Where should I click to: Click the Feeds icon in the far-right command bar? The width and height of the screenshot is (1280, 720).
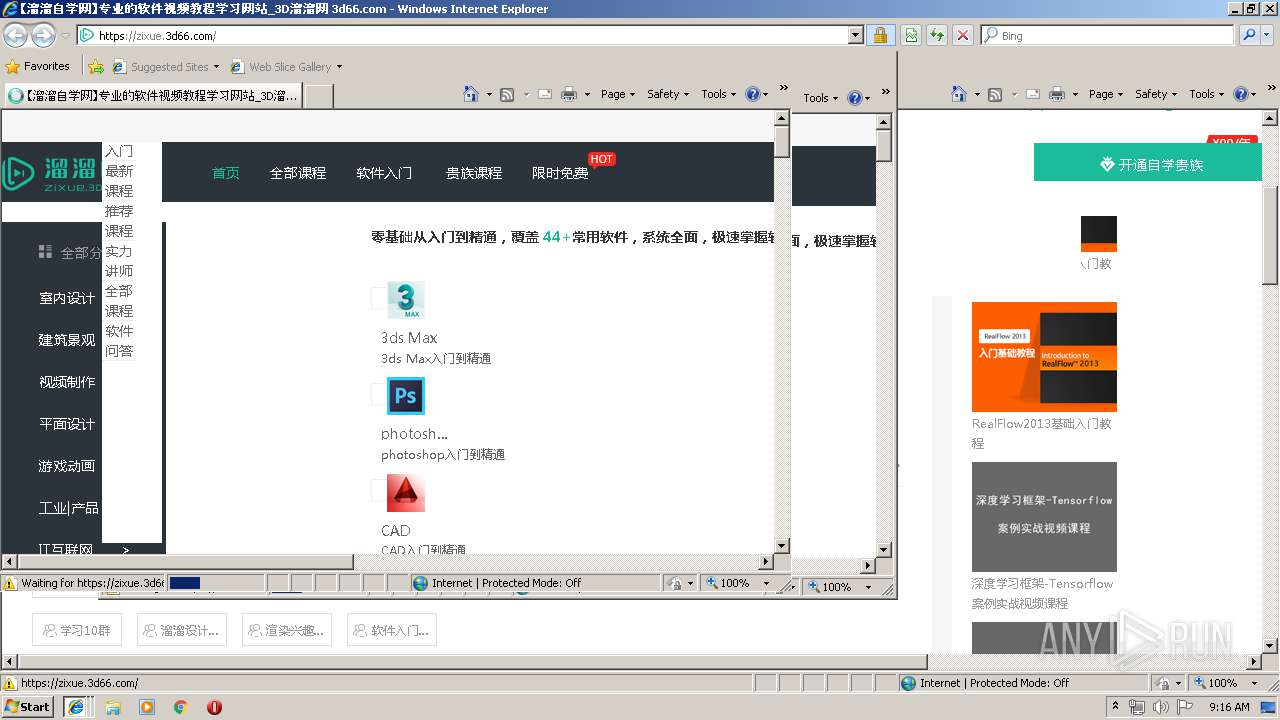995,94
